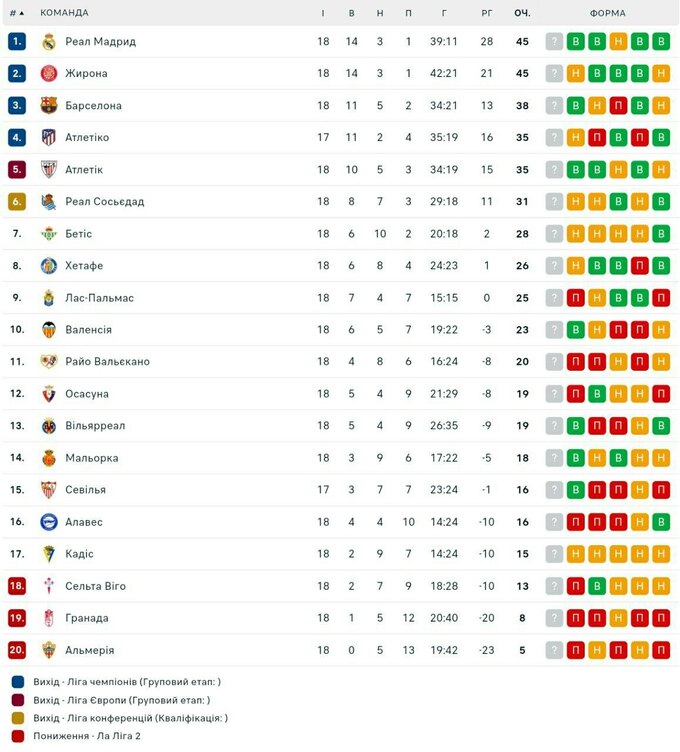Click the Almería club crest
This screenshot has height=752, width=680.
coord(49,650)
